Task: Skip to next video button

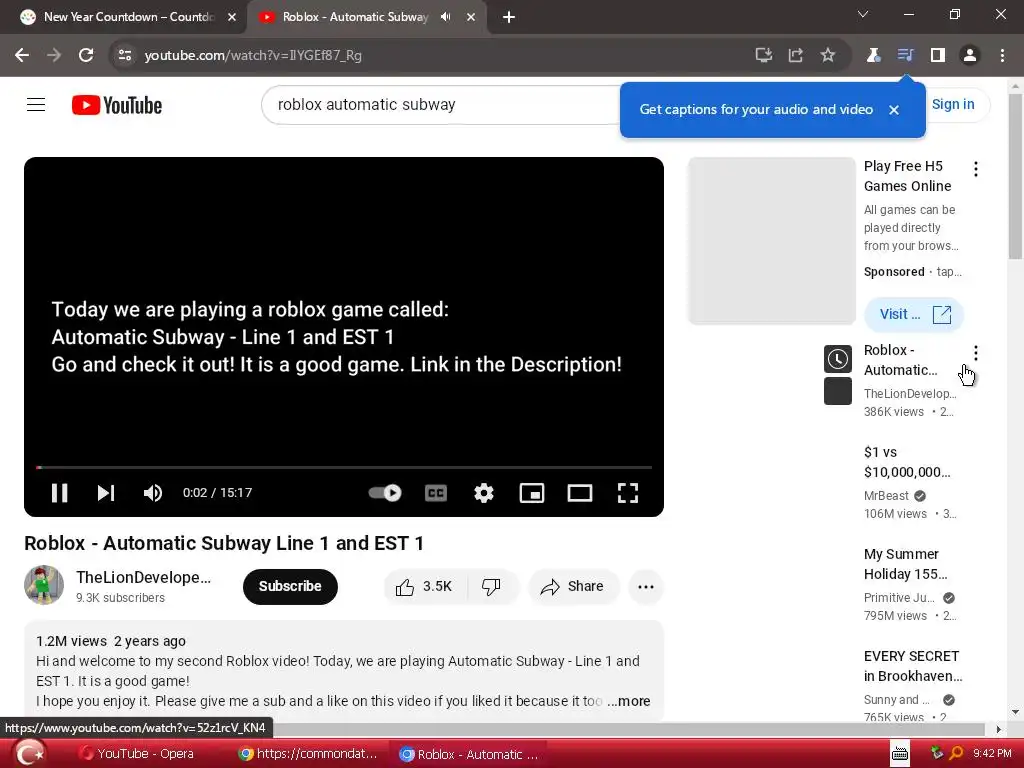Action: (x=106, y=493)
